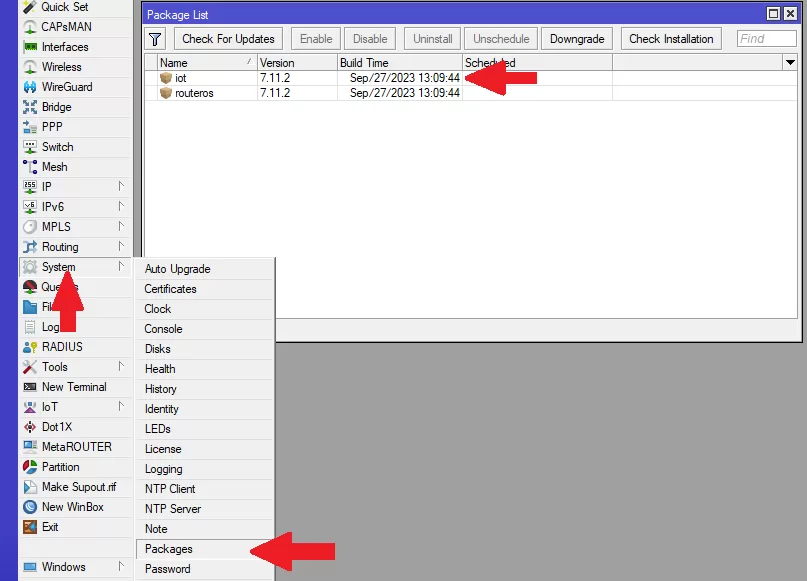Click the Check Installation button

click(671, 39)
